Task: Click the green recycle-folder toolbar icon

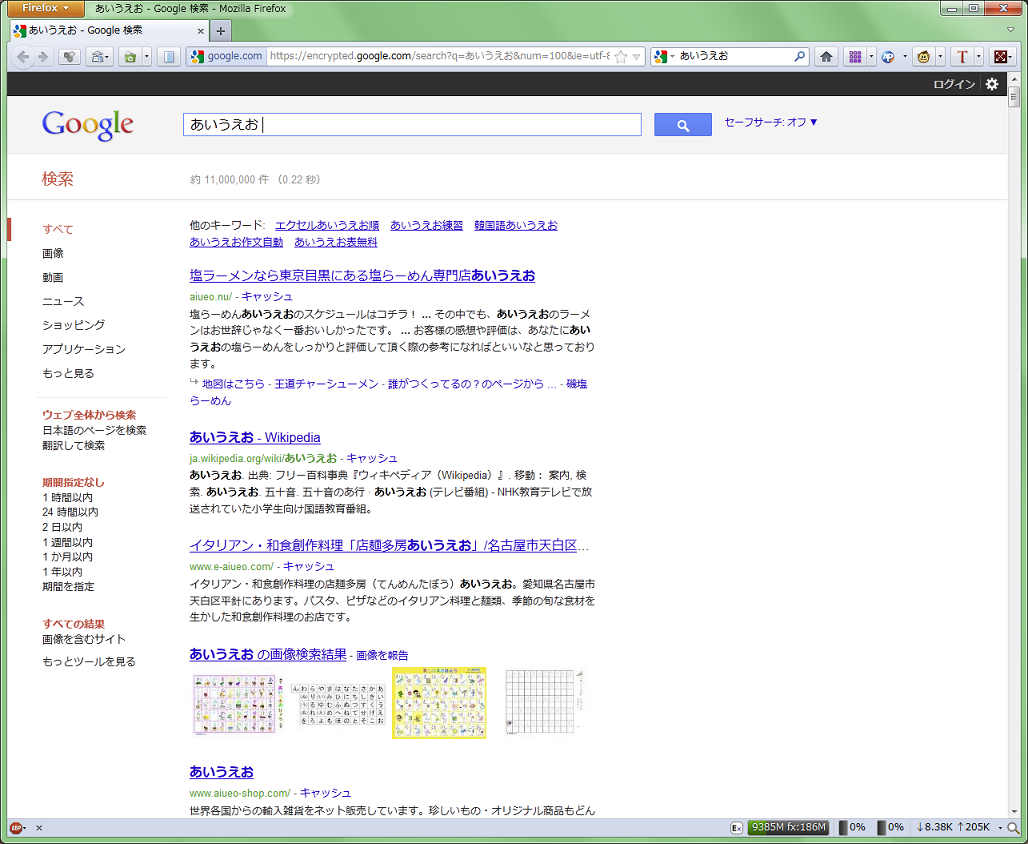Action: click(130, 57)
